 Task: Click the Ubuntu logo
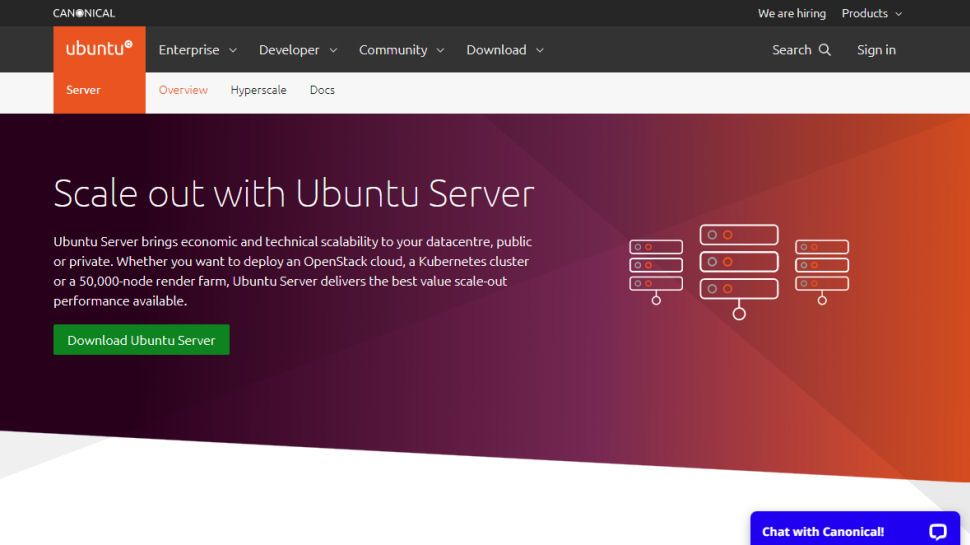(x=99, y=48)
